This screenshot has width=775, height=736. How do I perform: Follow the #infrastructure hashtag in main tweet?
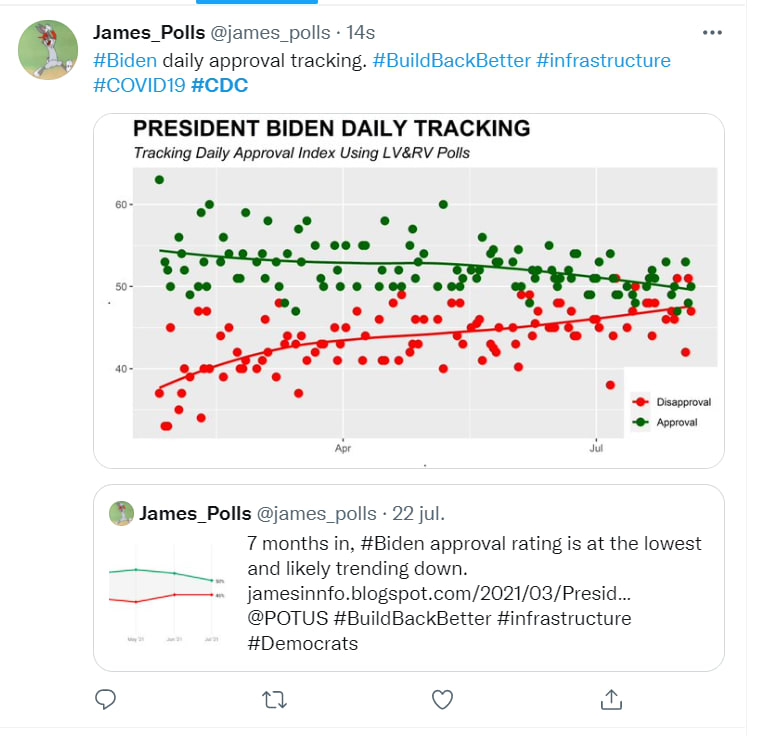pos(603,60)
